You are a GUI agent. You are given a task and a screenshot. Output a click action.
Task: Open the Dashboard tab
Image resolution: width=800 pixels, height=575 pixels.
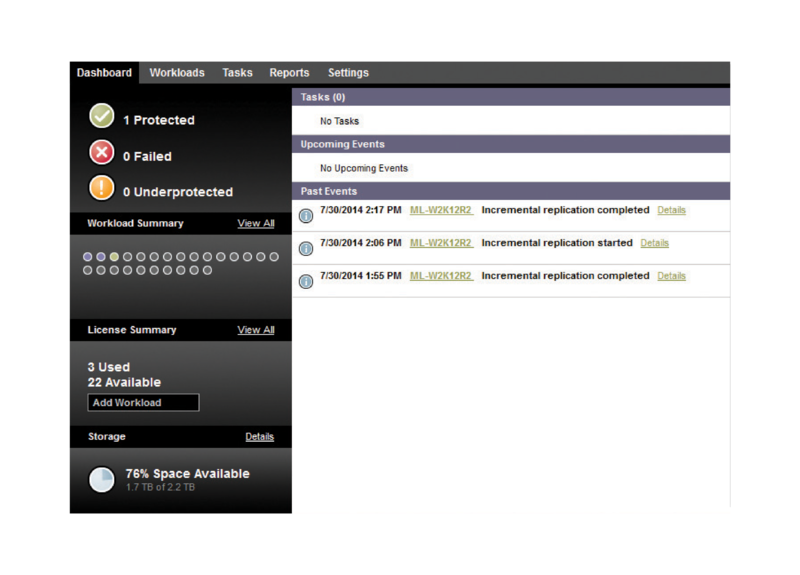pos(104,72)
